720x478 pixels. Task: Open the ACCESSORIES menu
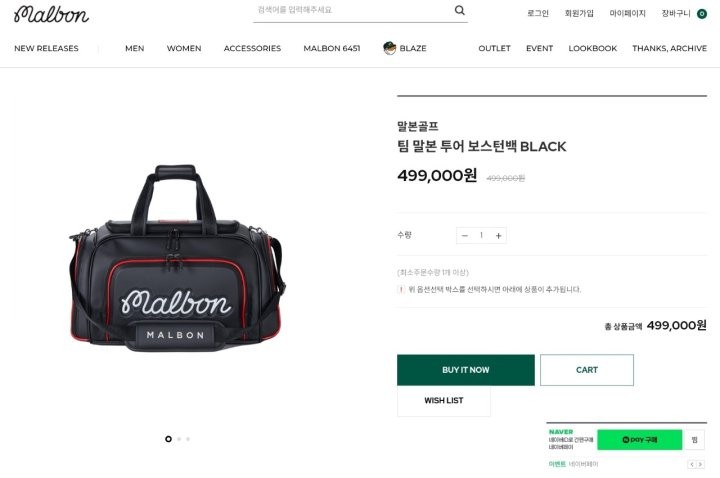[x=252, y=48]
